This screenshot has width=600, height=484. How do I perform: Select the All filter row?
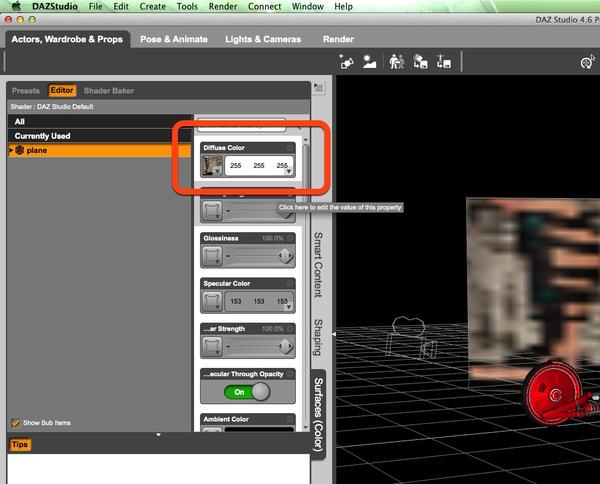click(100, 122)
